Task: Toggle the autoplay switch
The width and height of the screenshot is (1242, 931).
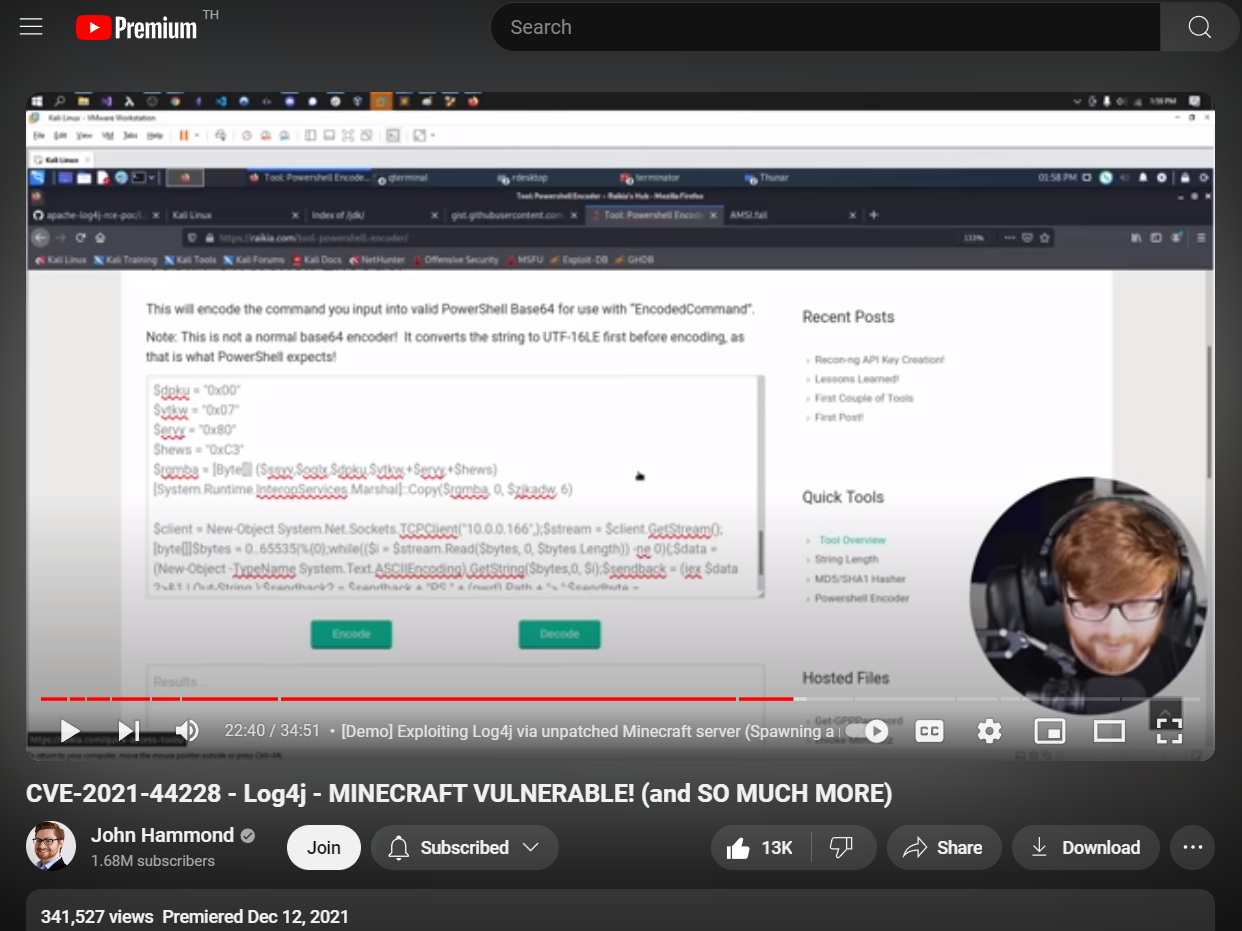Action: 866,731
